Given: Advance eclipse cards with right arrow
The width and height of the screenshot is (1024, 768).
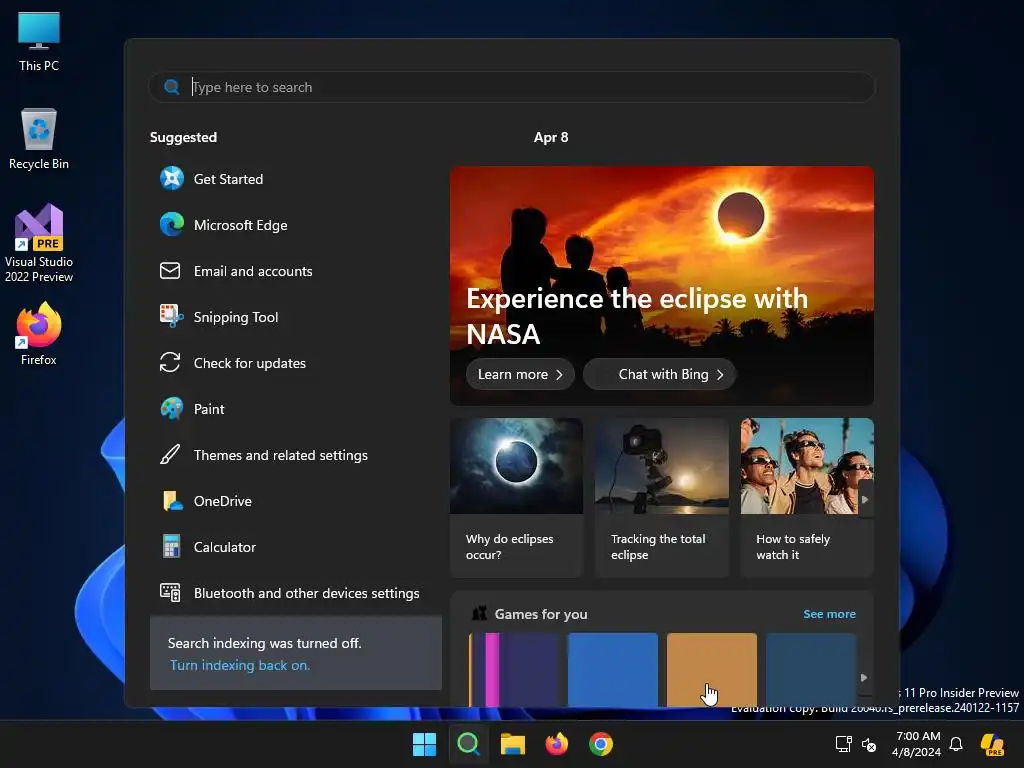Looking at the screenshot, I should [x=865, y=500].
